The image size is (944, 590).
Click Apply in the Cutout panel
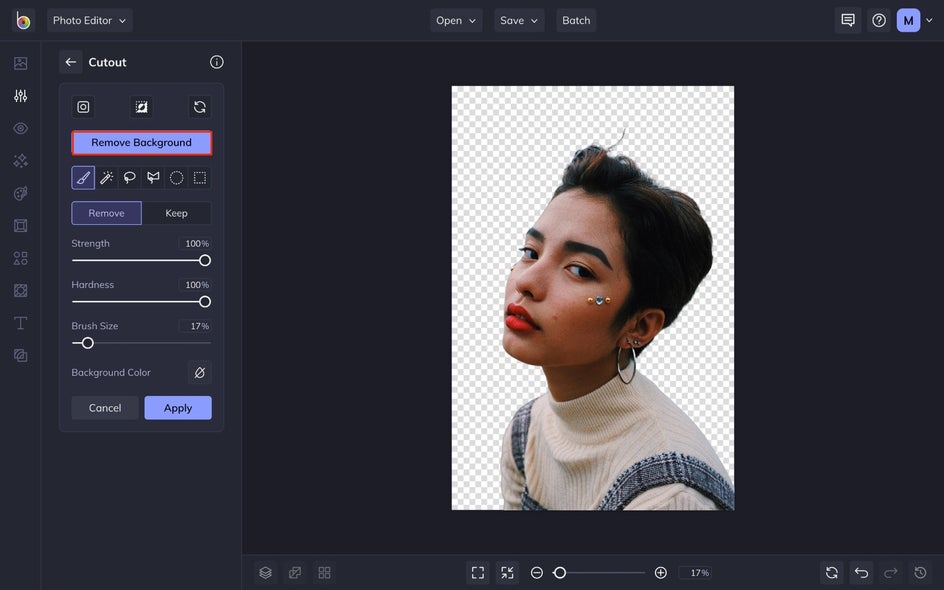tap(178, 408)
